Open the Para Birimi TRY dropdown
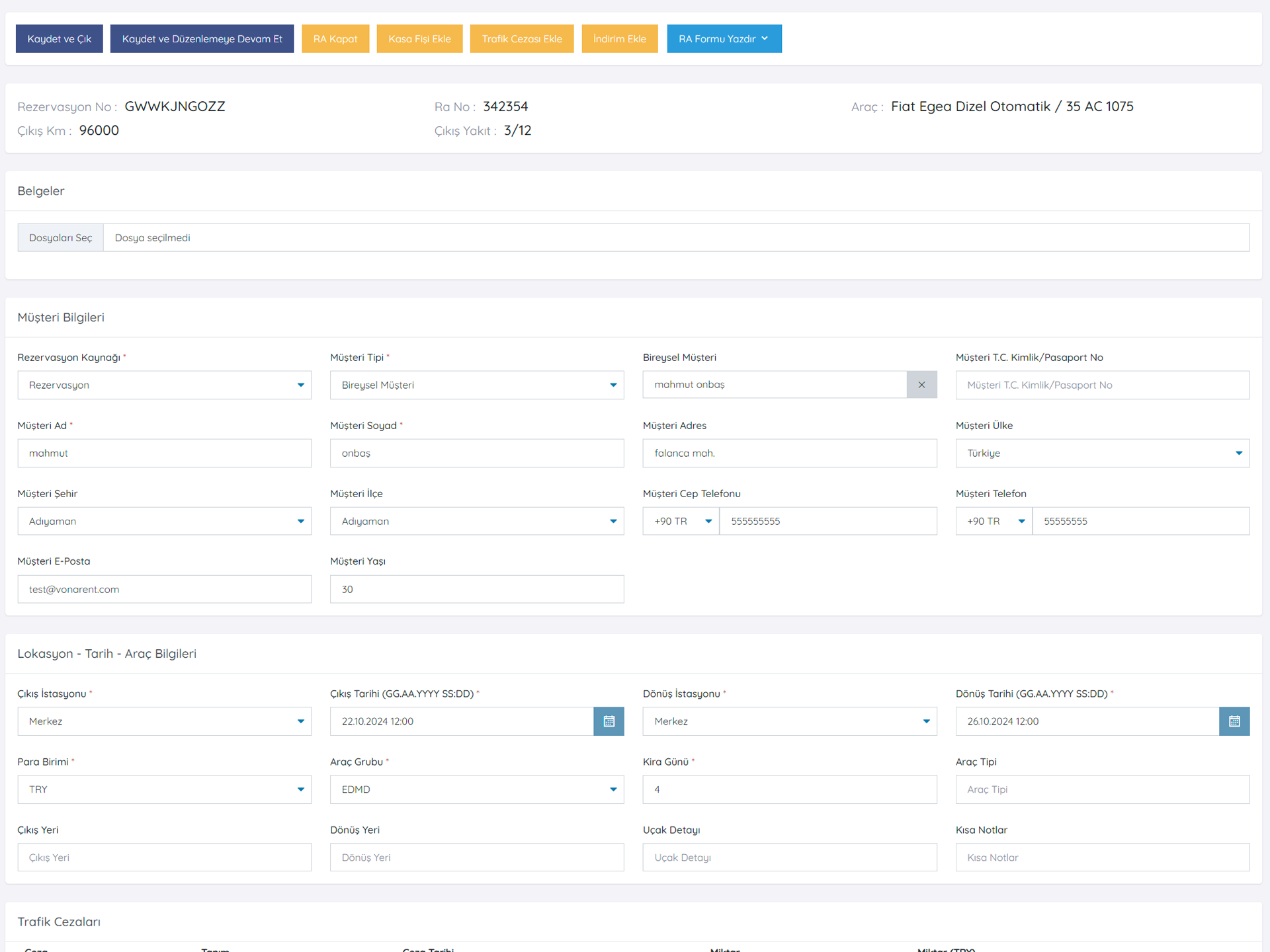This screenshot has width=1270, height=952. click(164, 789)
